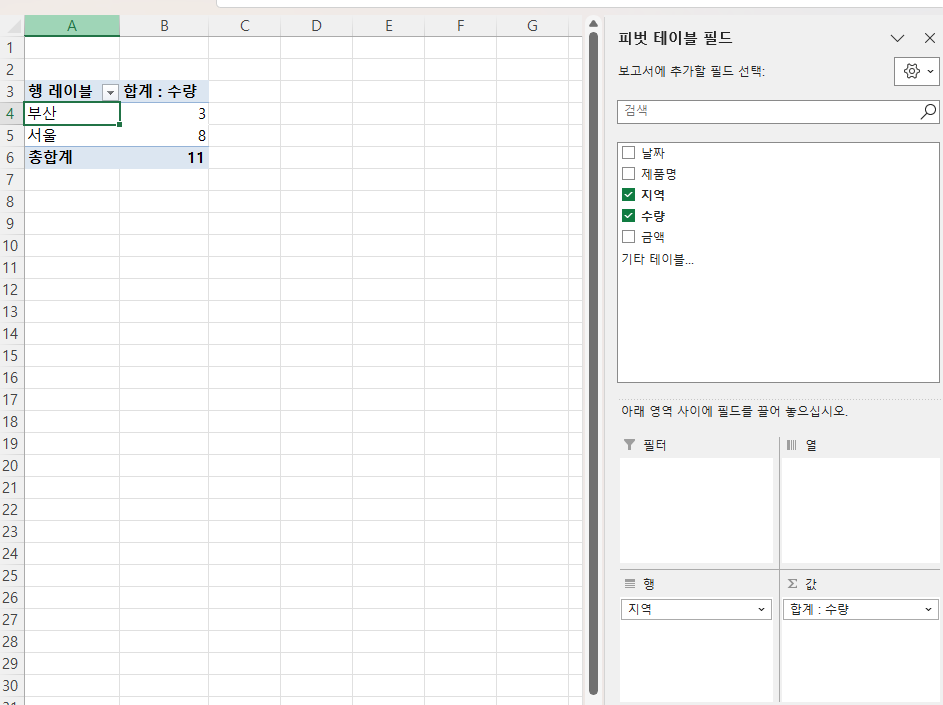Select column E header
Screen dimensions: 943x705
pyautogui.click(x=389, y=26)
